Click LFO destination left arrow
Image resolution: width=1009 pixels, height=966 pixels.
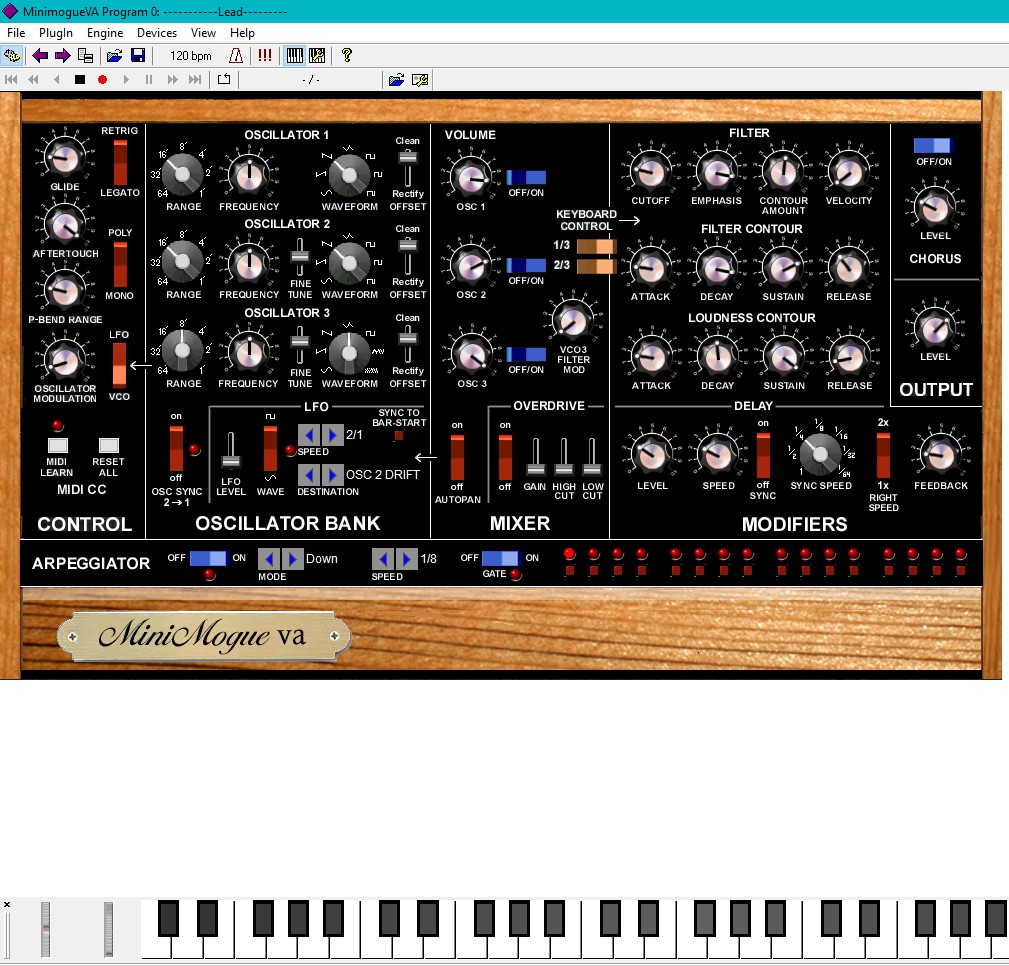click(309, 475)
